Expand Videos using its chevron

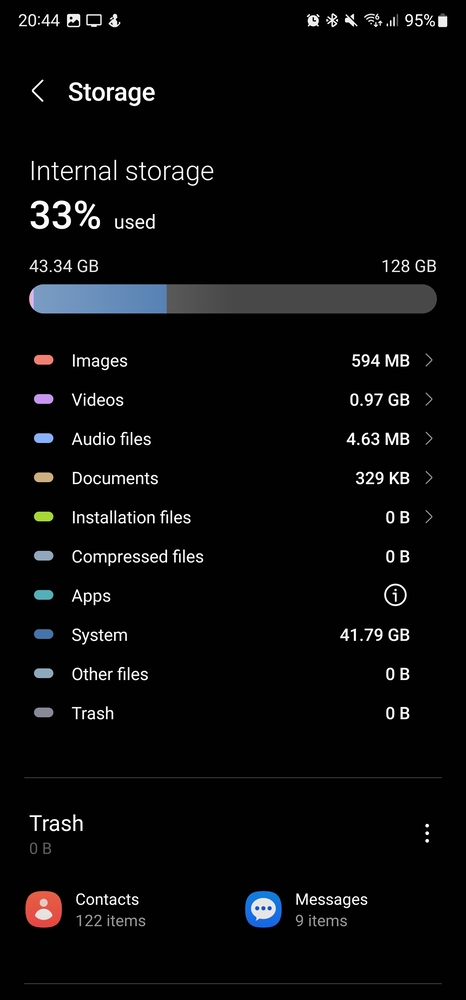pyautogui.click(x=429, y=399)
